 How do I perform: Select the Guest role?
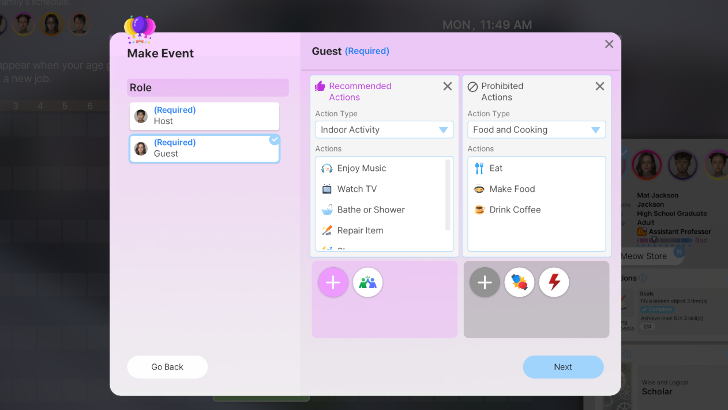204,149
